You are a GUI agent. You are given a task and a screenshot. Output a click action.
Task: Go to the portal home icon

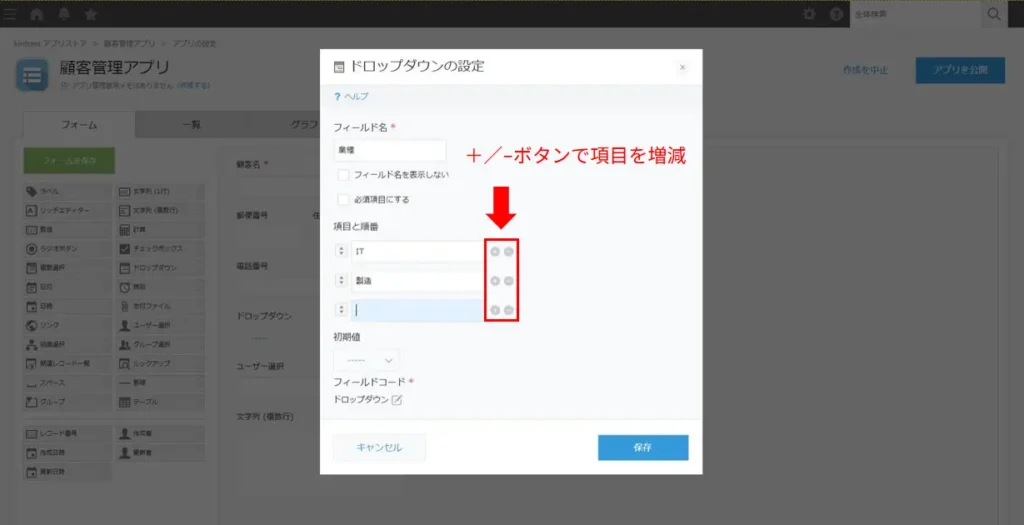(x=37, y=14)
